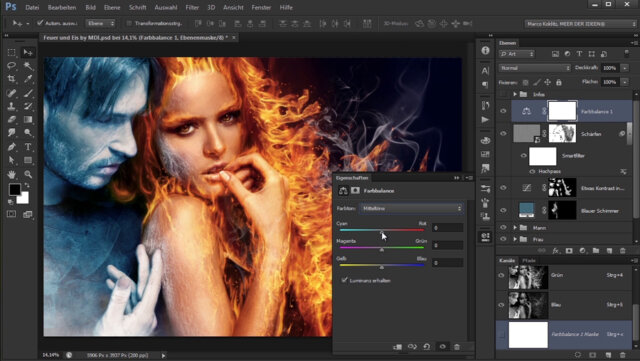Select the Farbbalance 1 Maske channel
The width and height of the screenshot is (640, 361).
564,335
